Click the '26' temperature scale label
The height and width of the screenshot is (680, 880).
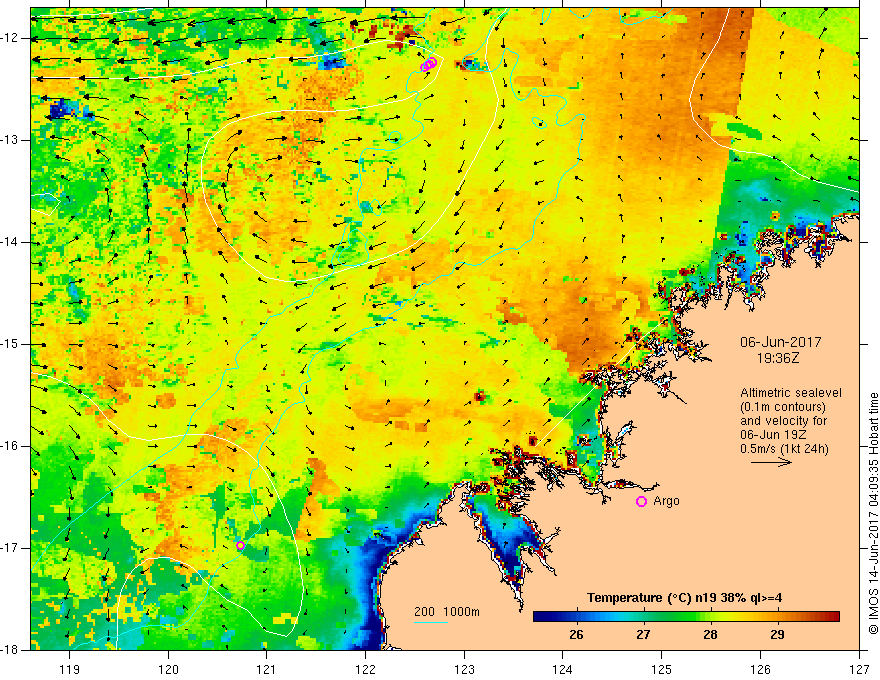576,635
